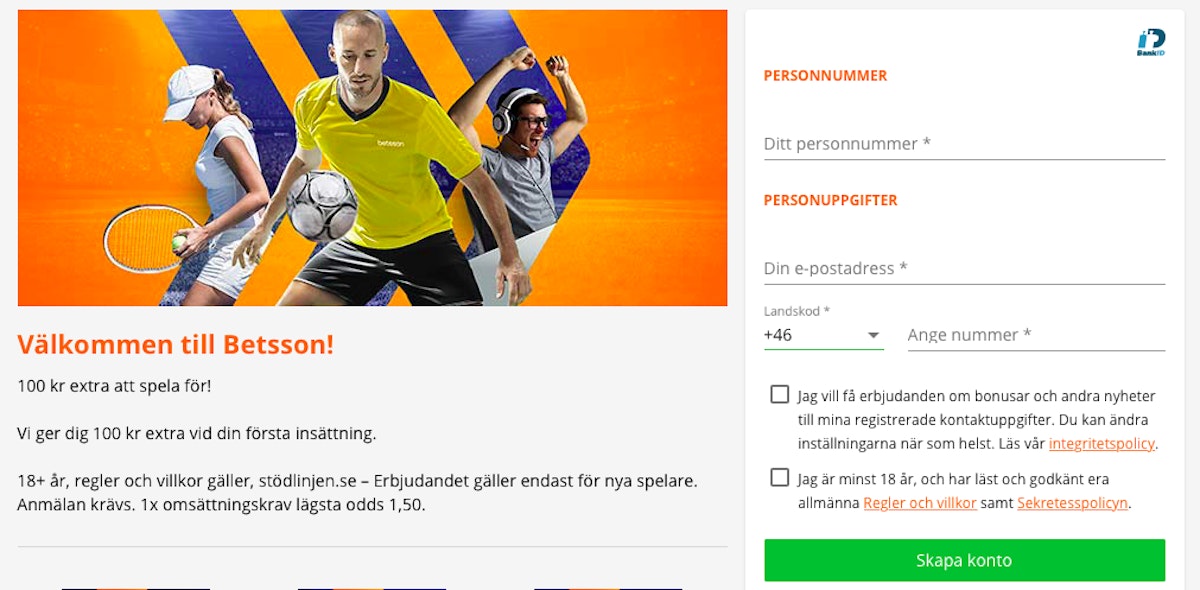Click the Betsson logo on the yellow jersey
Screen dimensions: 1200x590
(389, 143)
